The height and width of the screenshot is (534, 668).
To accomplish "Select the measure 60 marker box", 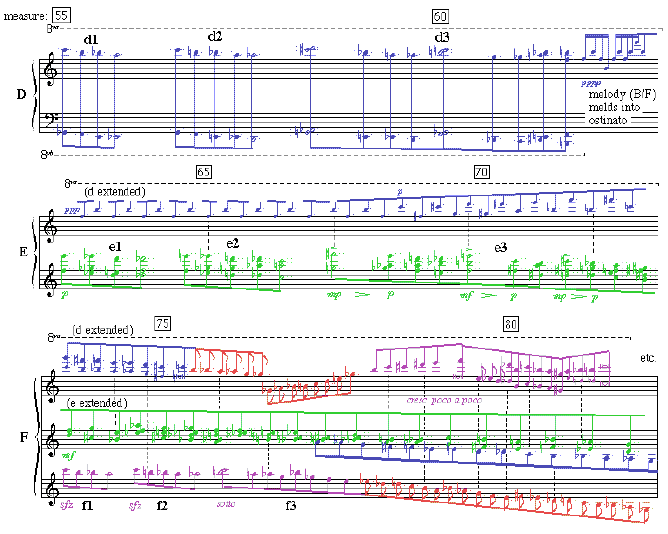I will click(441, 15).
